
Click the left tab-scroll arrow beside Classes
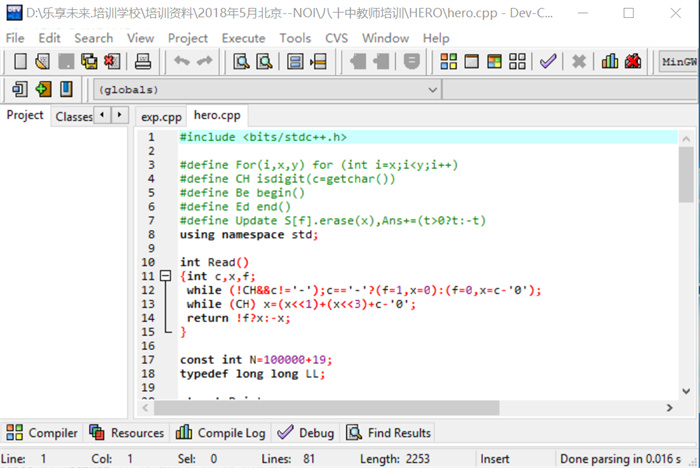point(102,115)
